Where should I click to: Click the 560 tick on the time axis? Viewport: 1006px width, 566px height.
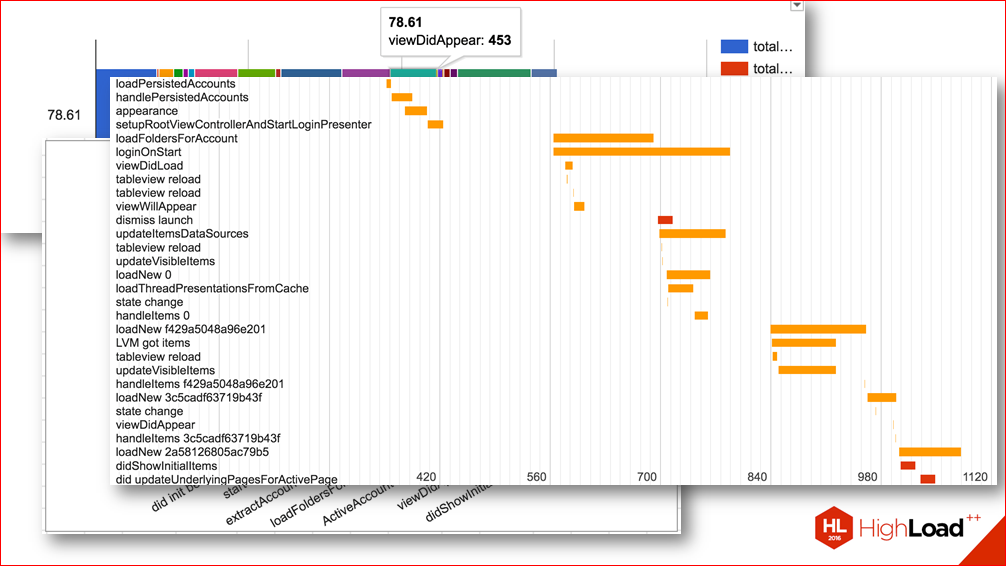pos(536,477)
